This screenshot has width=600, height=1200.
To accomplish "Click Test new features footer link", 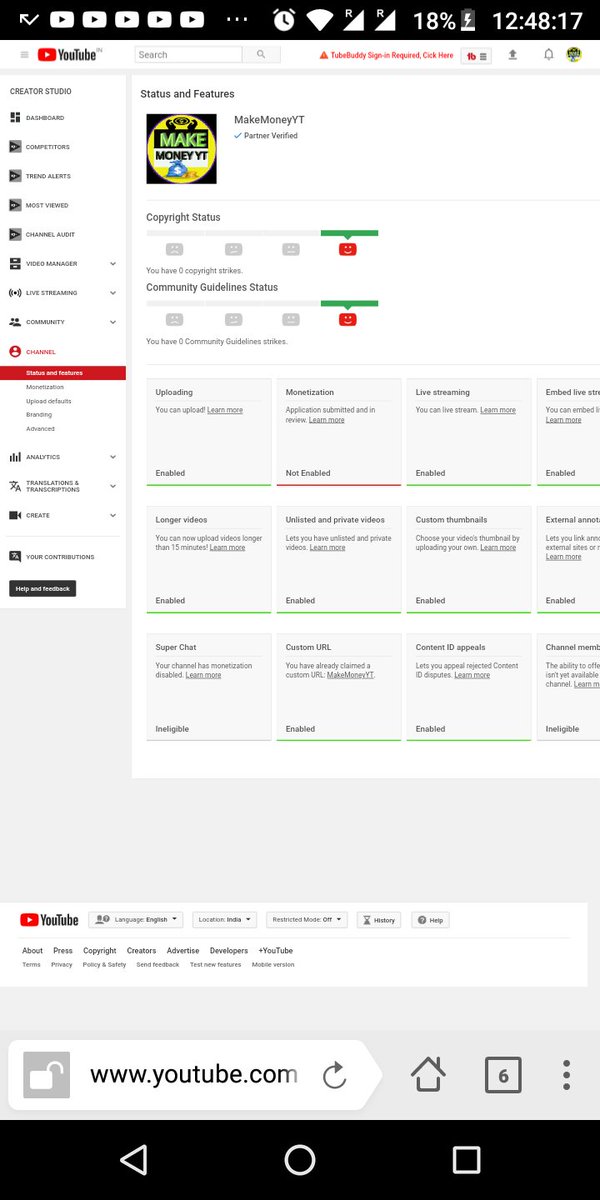I will 216,965.
